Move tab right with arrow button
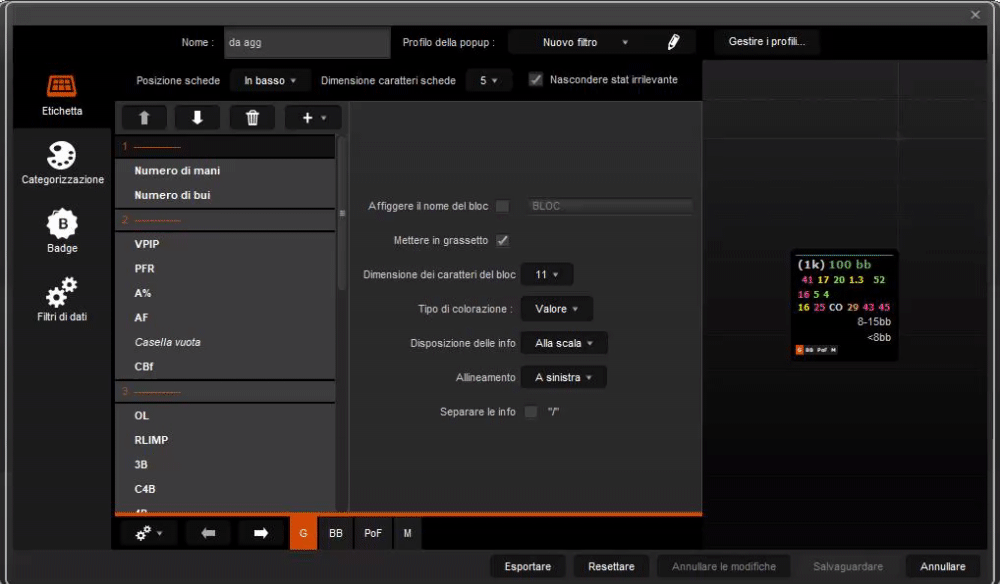 [x=261, y=533]
